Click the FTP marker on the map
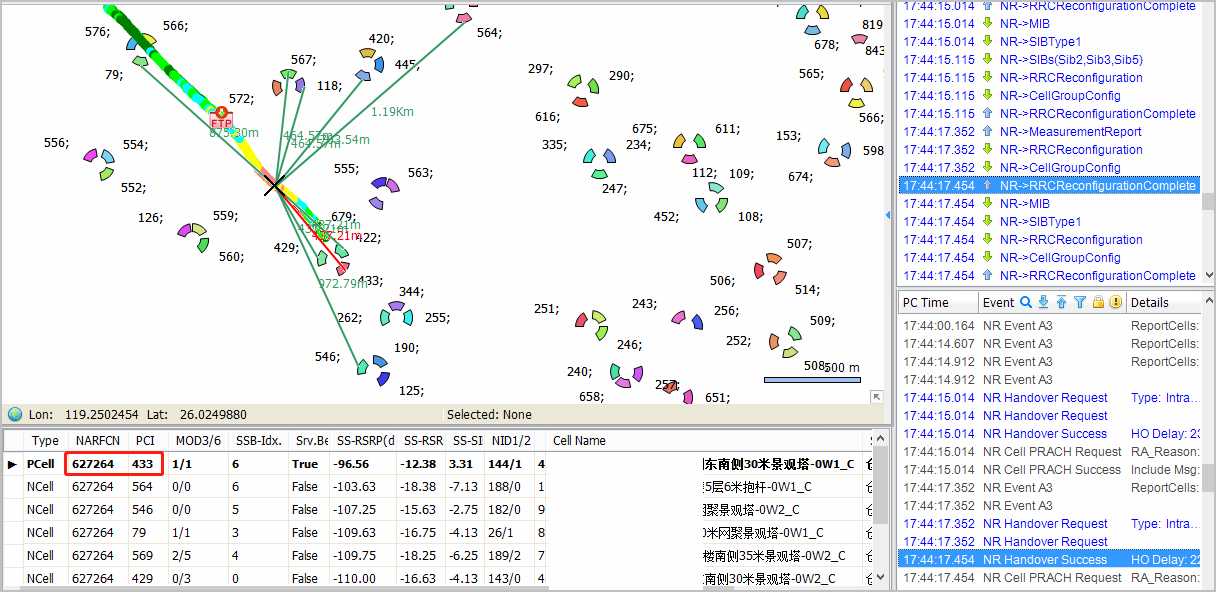The width and height of the screenshot is (1216, 592). [x=222, y=119]
